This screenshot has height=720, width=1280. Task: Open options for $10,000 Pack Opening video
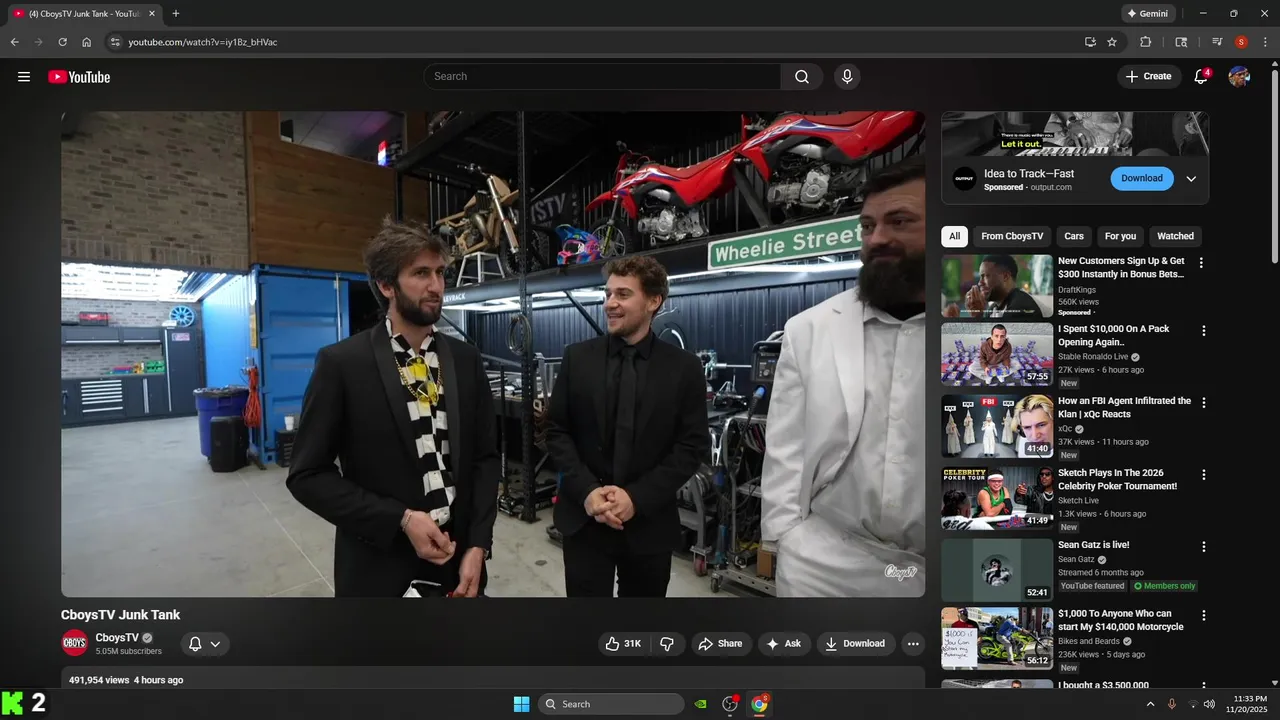click(x=1204, y=331)
